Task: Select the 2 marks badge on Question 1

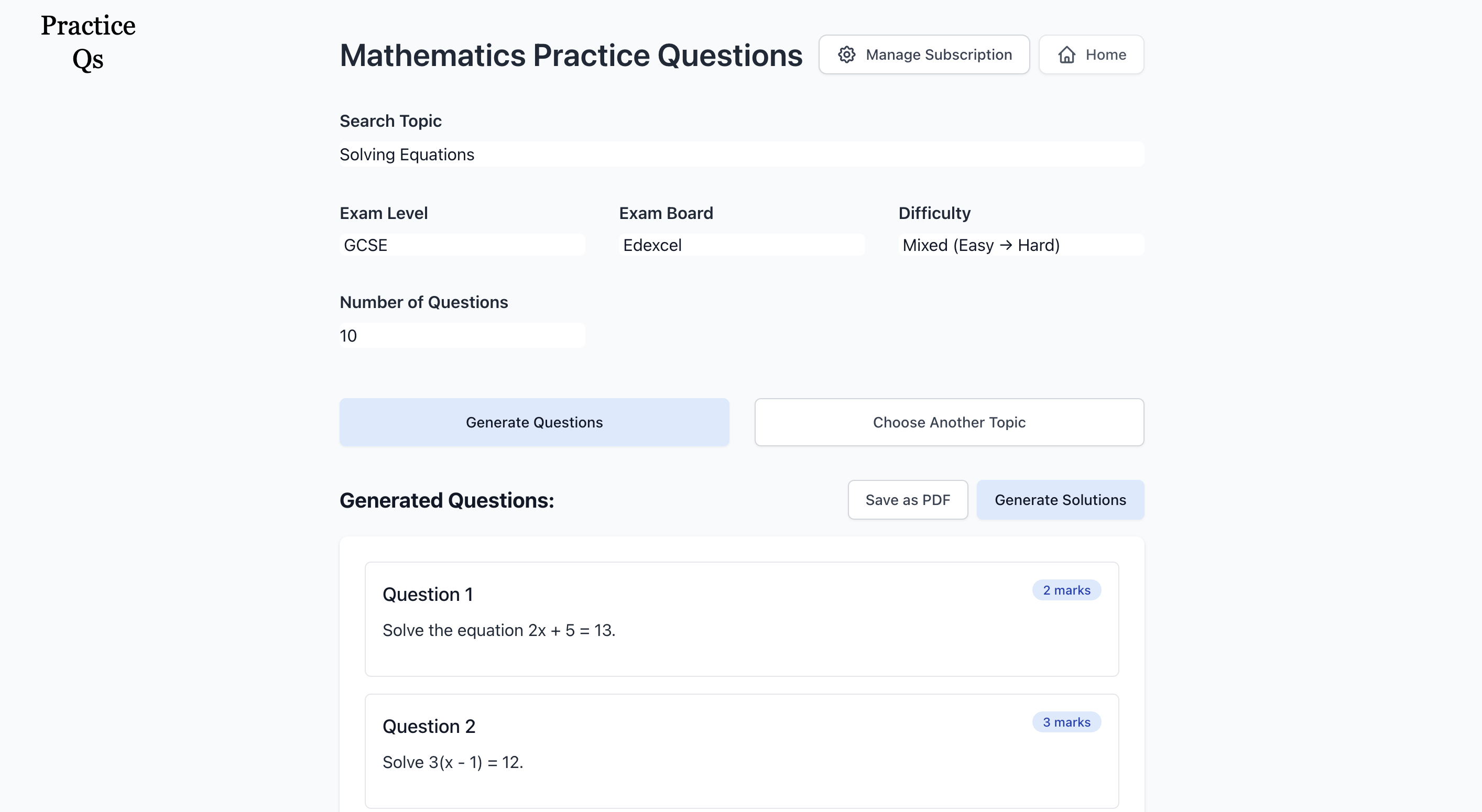Action: pos(1066,589)
